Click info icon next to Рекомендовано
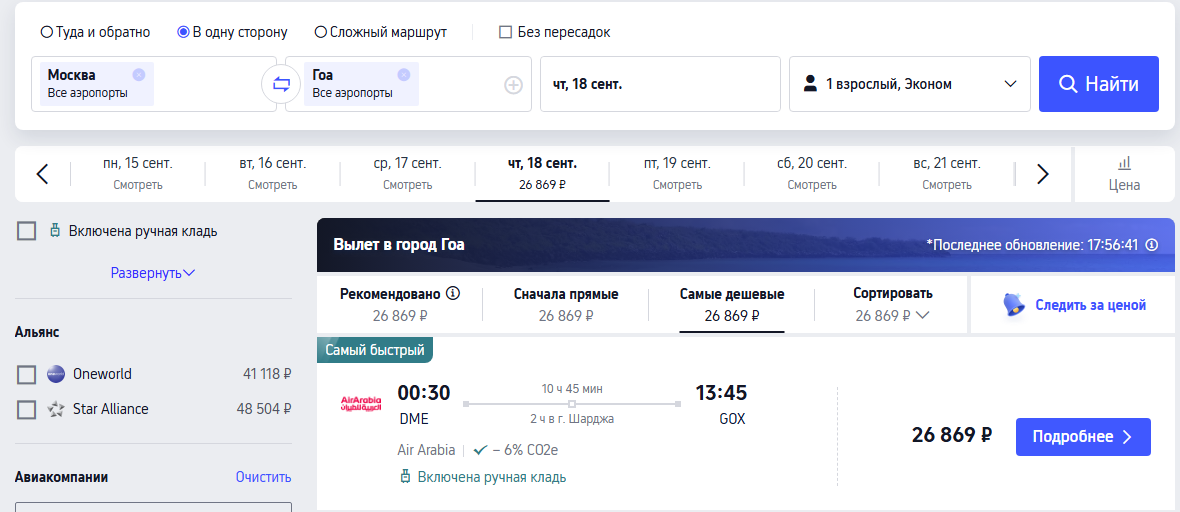1180x512 pixels. point(453,294)
